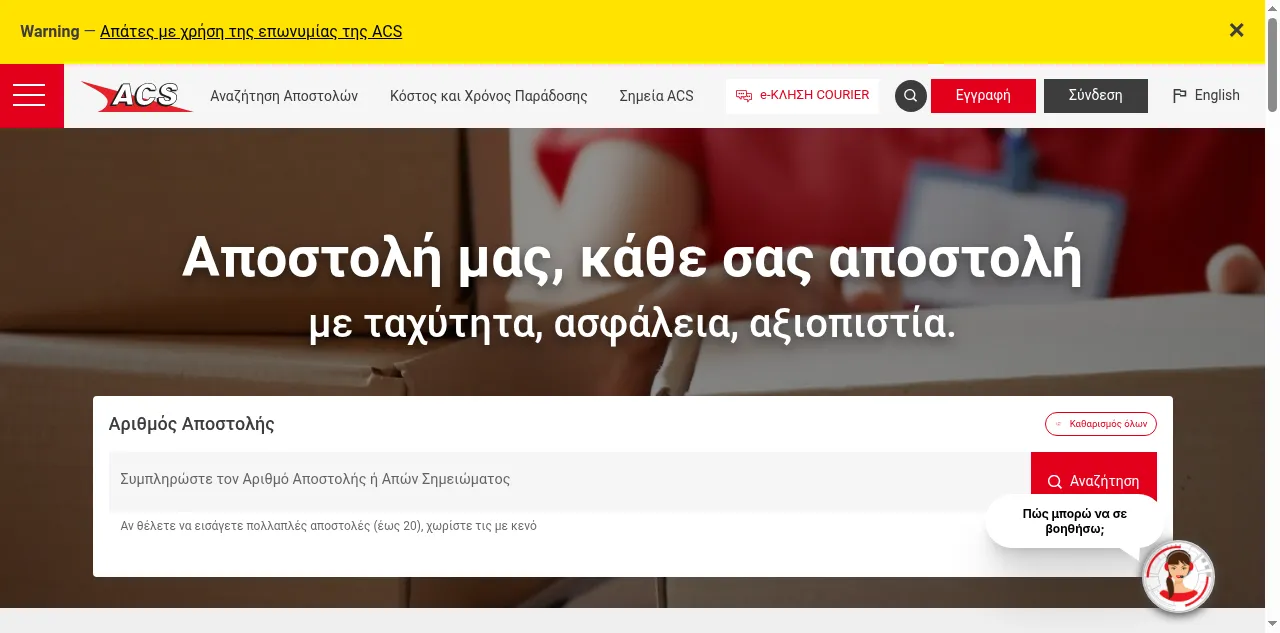Screen dimensions: 1280x633
Task: Click the 'Αποστολή μας' hero headline
Action: pos(632,260)
